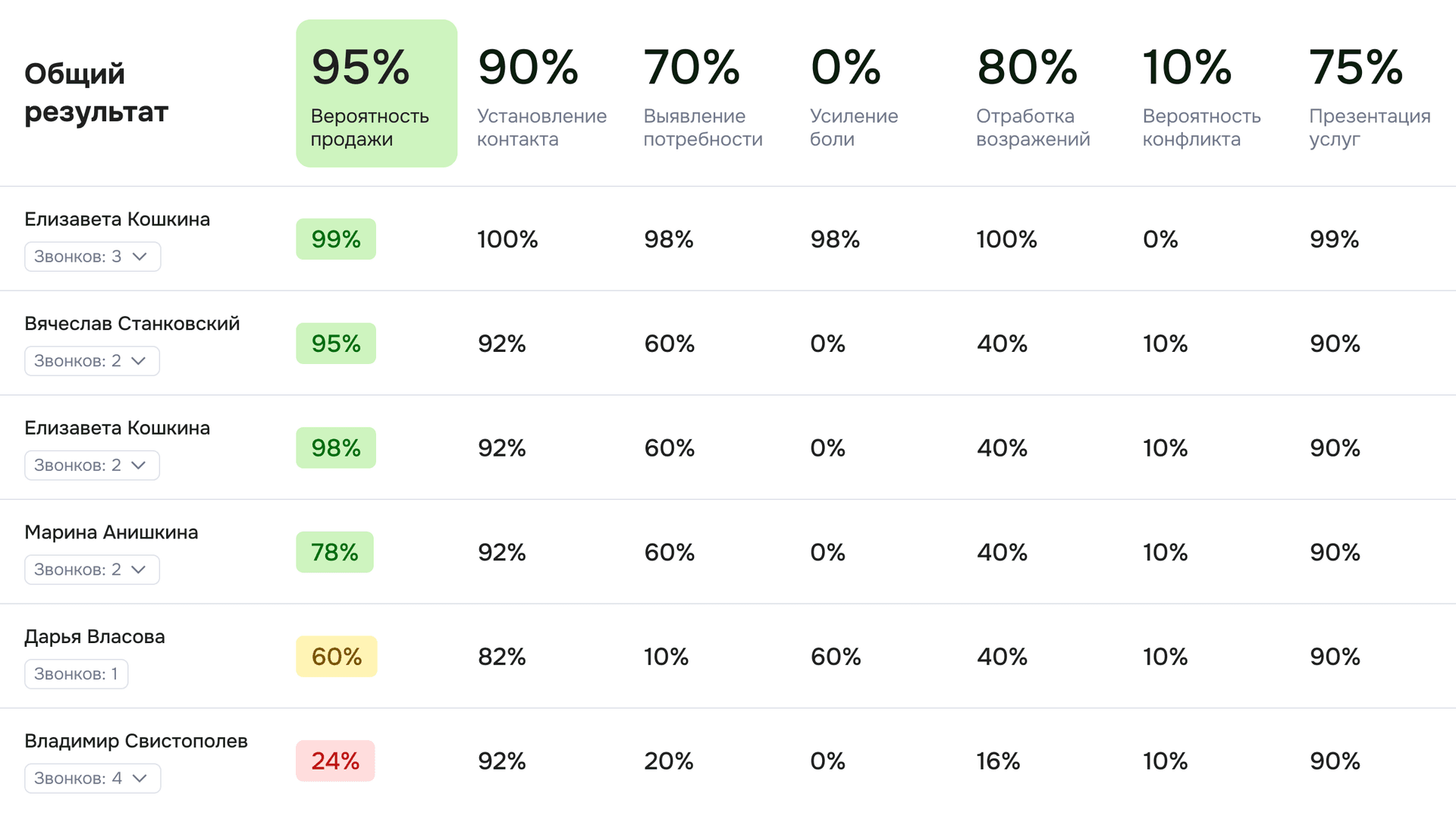Expand the Звонков: 3 call list
The image size is (1456, 813).
[x=93, y=256]
